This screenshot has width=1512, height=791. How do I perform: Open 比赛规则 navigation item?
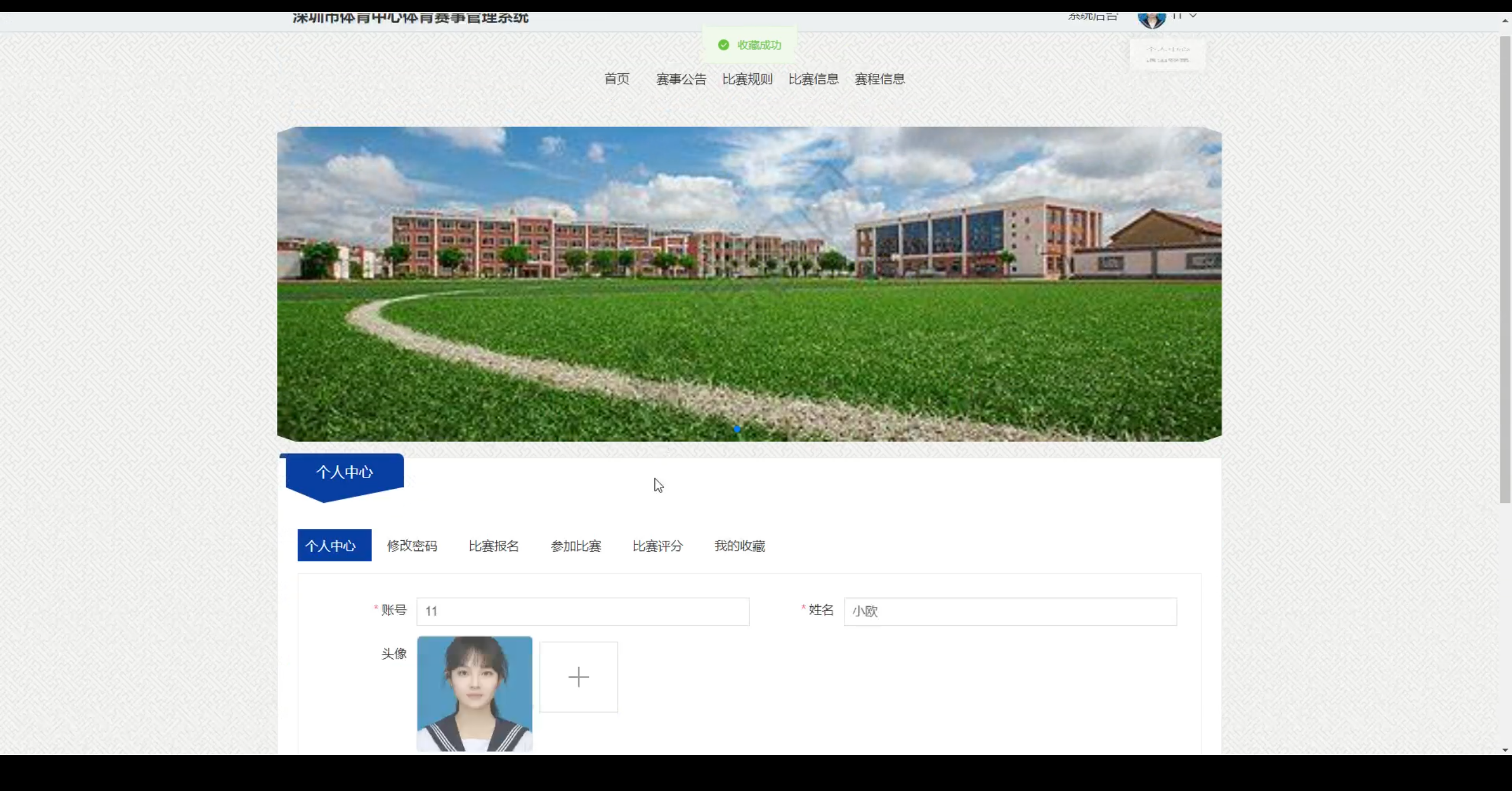[x=747, y=79]
